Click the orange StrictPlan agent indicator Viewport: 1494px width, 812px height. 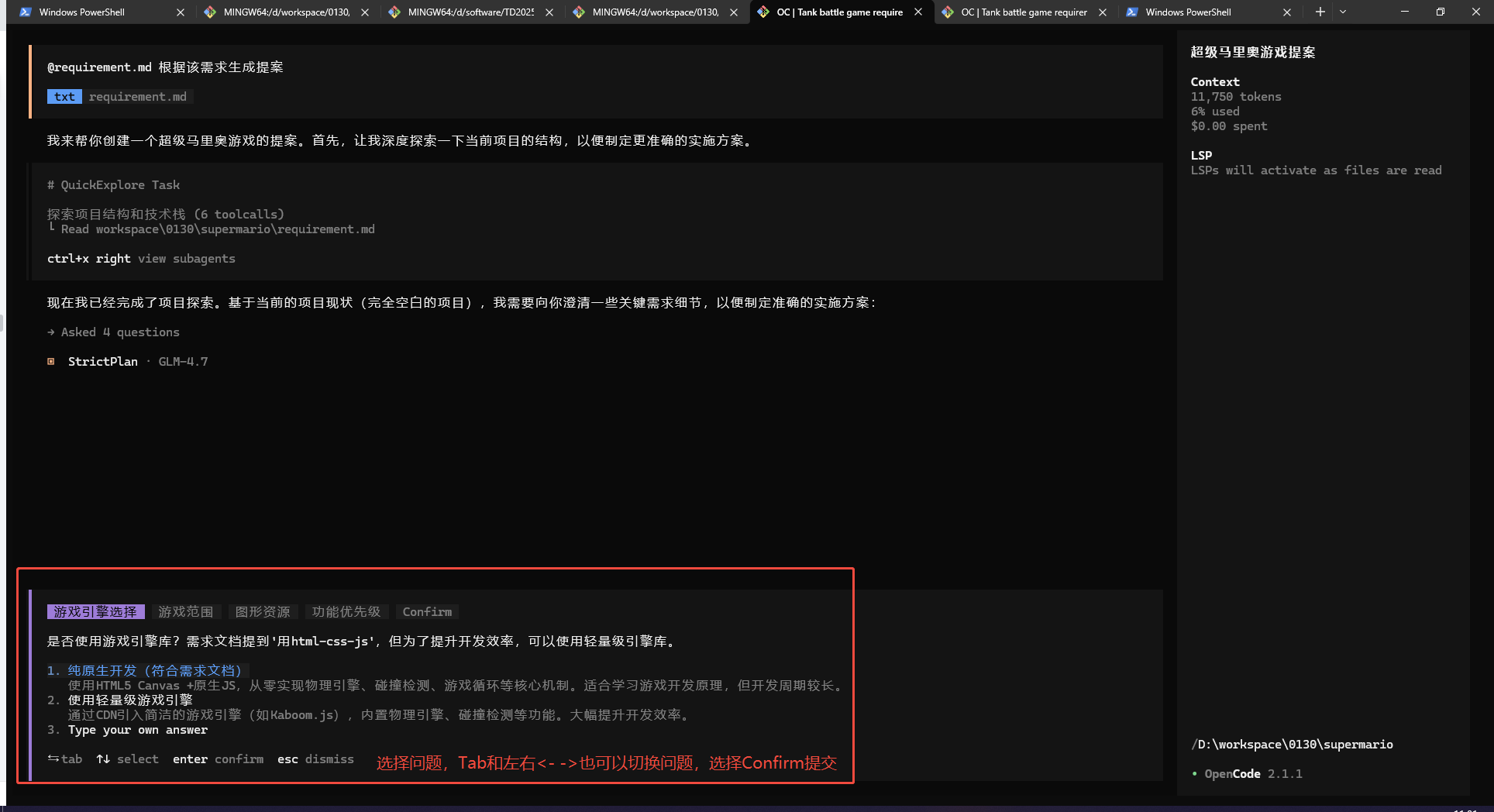[51, 362]
